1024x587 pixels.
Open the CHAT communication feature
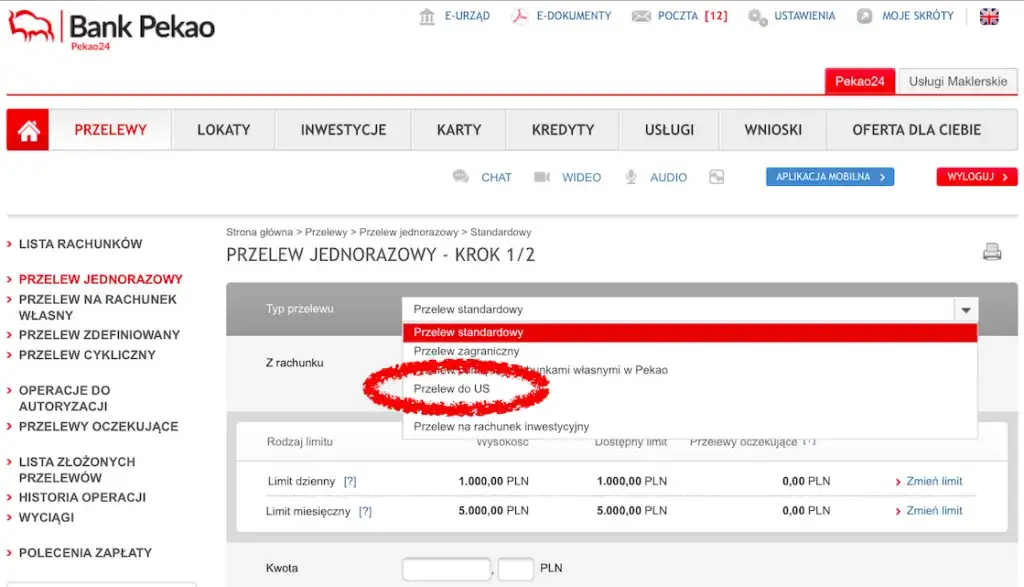coord(495,177)
